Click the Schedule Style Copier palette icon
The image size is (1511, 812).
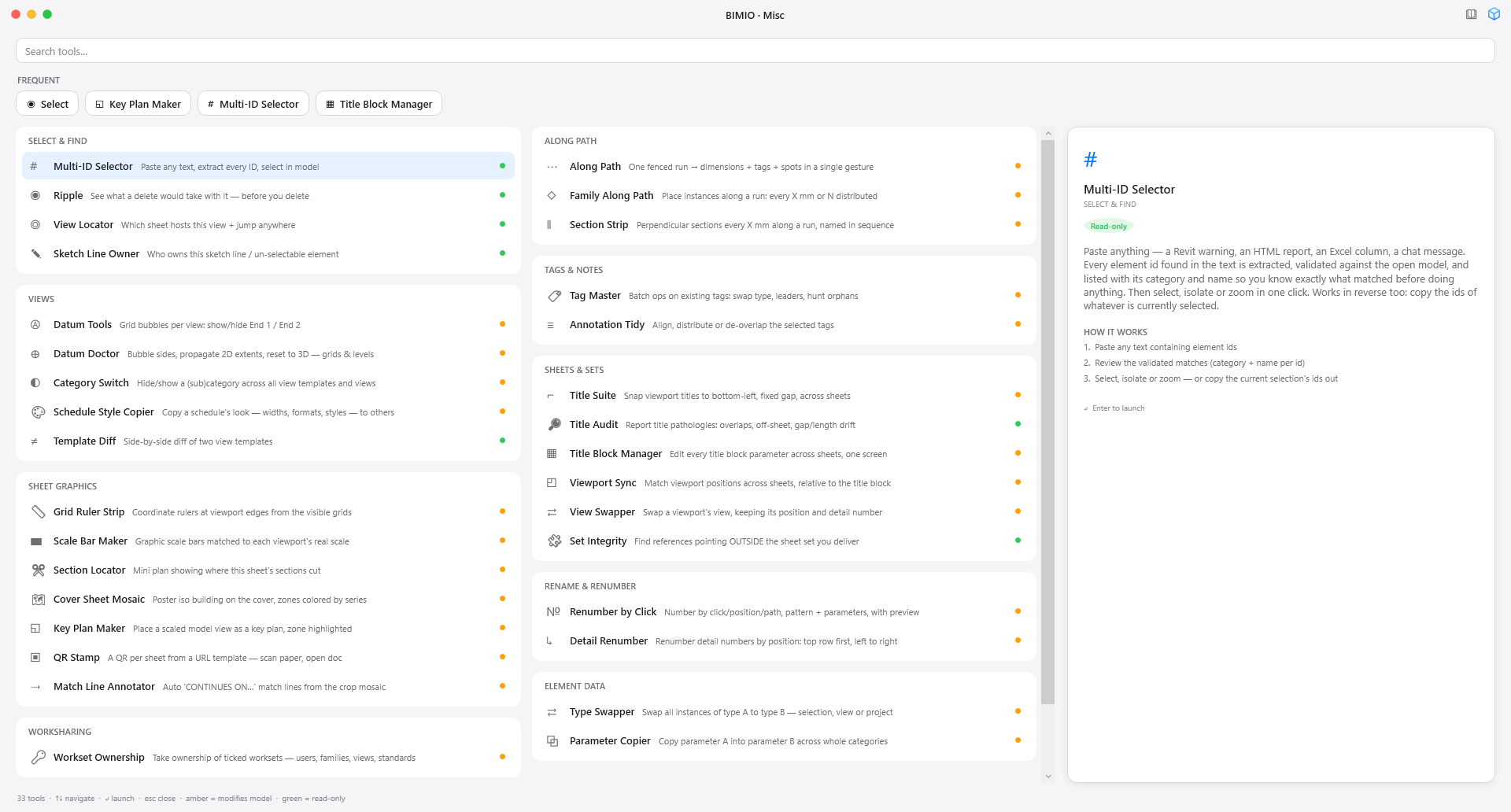click(38, 412)
